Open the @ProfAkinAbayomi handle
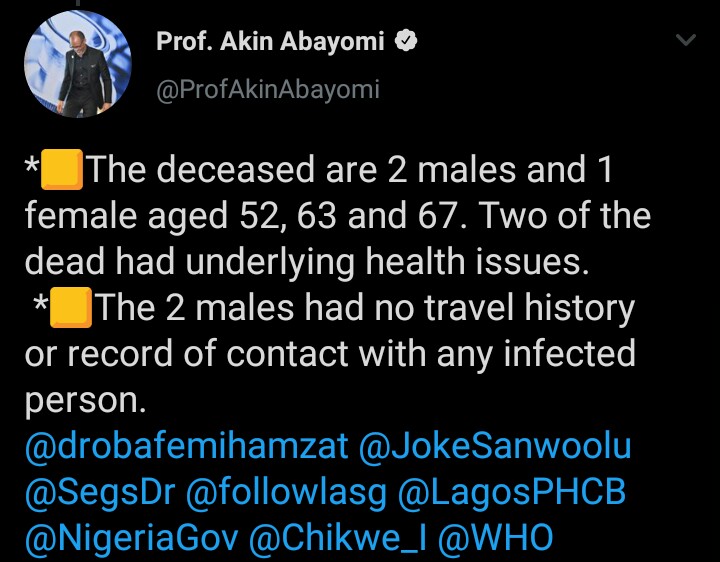Screen dimensions: 720x562 (268, 90)
